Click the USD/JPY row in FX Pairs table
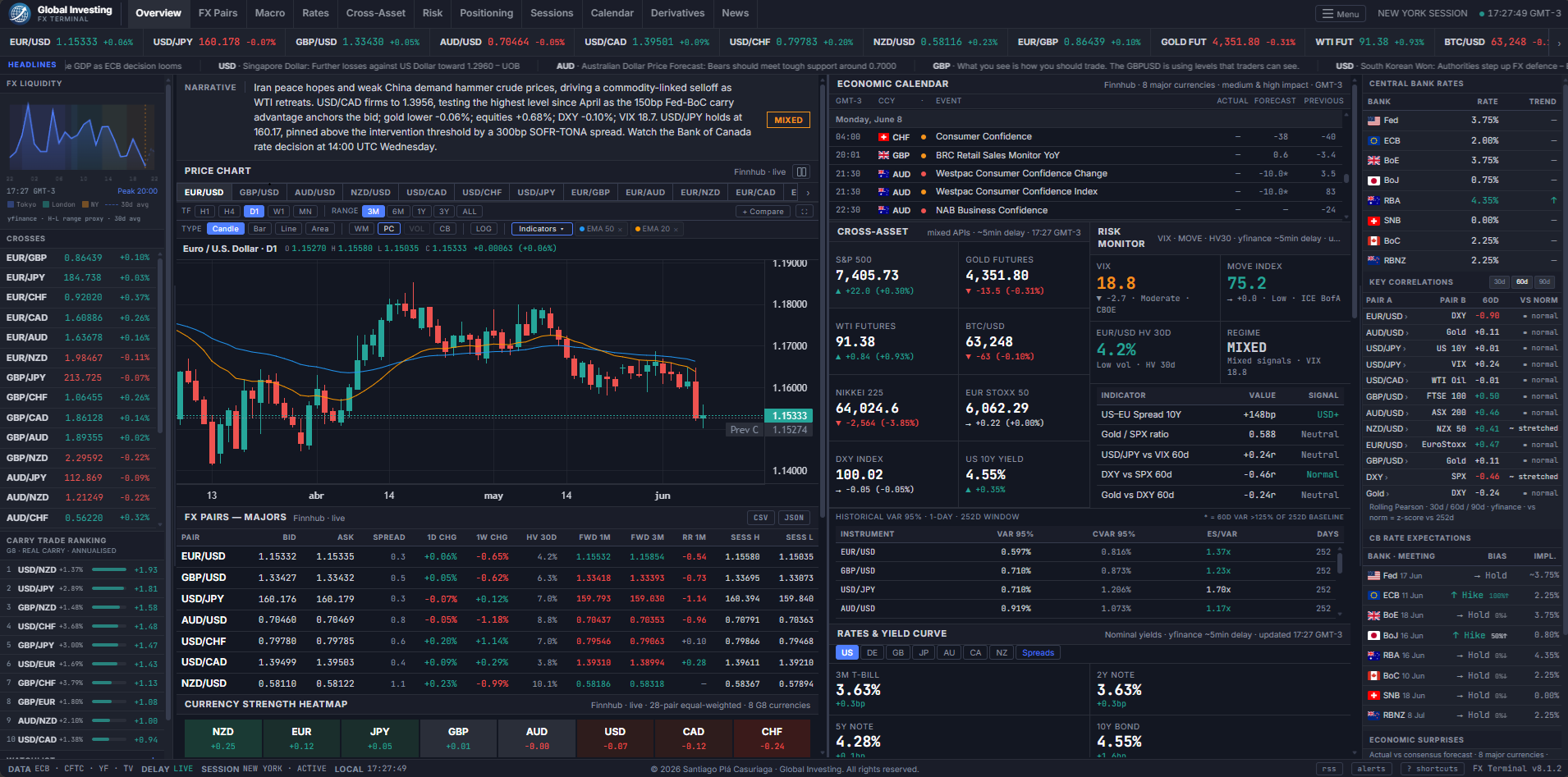Viewport: 1568px width, 777px height. 497,599
